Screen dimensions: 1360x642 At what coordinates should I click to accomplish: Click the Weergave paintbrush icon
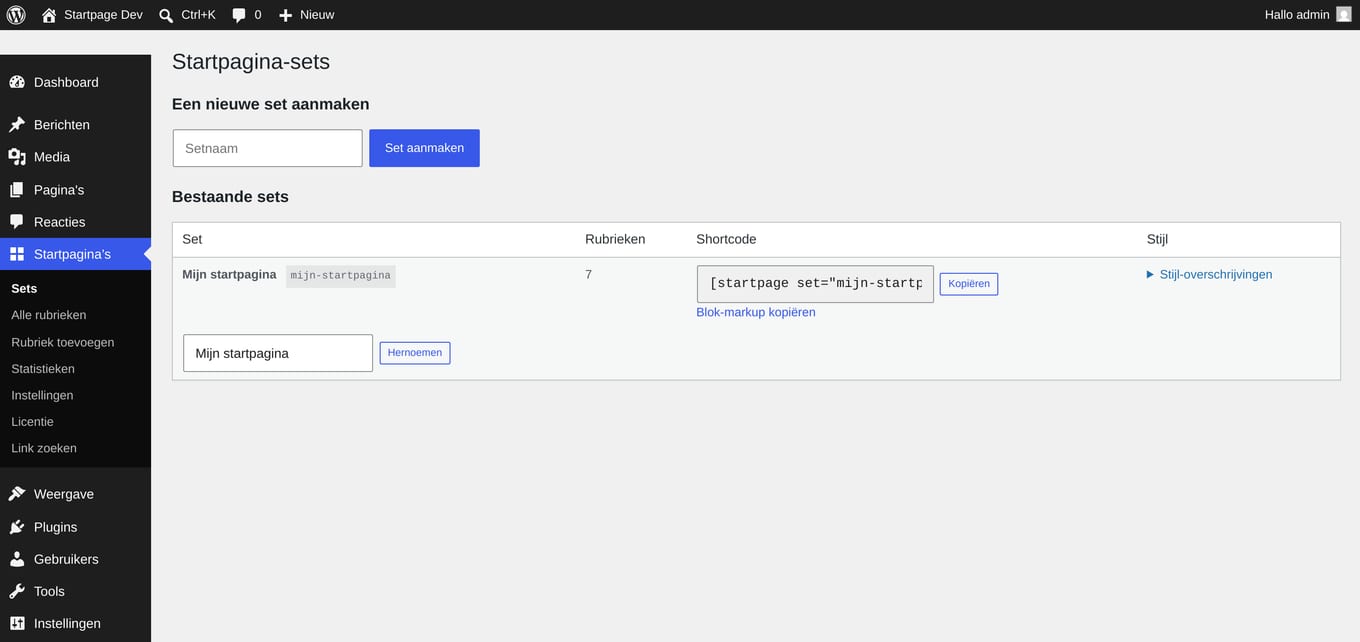coord(17,494)
